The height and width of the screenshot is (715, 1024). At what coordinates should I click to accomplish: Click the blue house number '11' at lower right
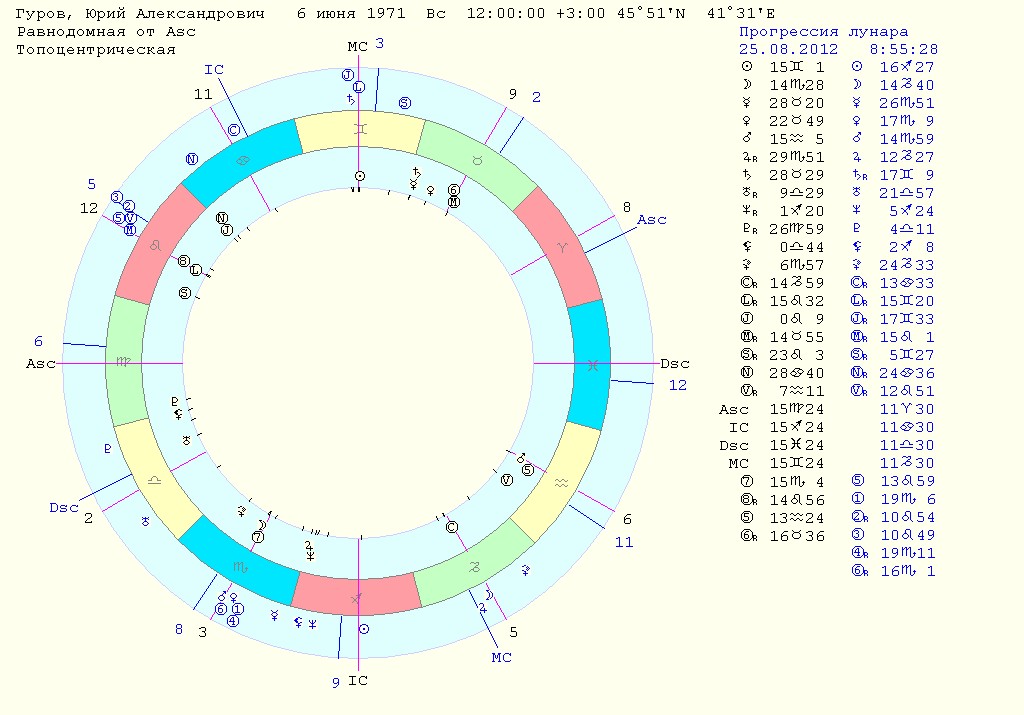point(624,542)
